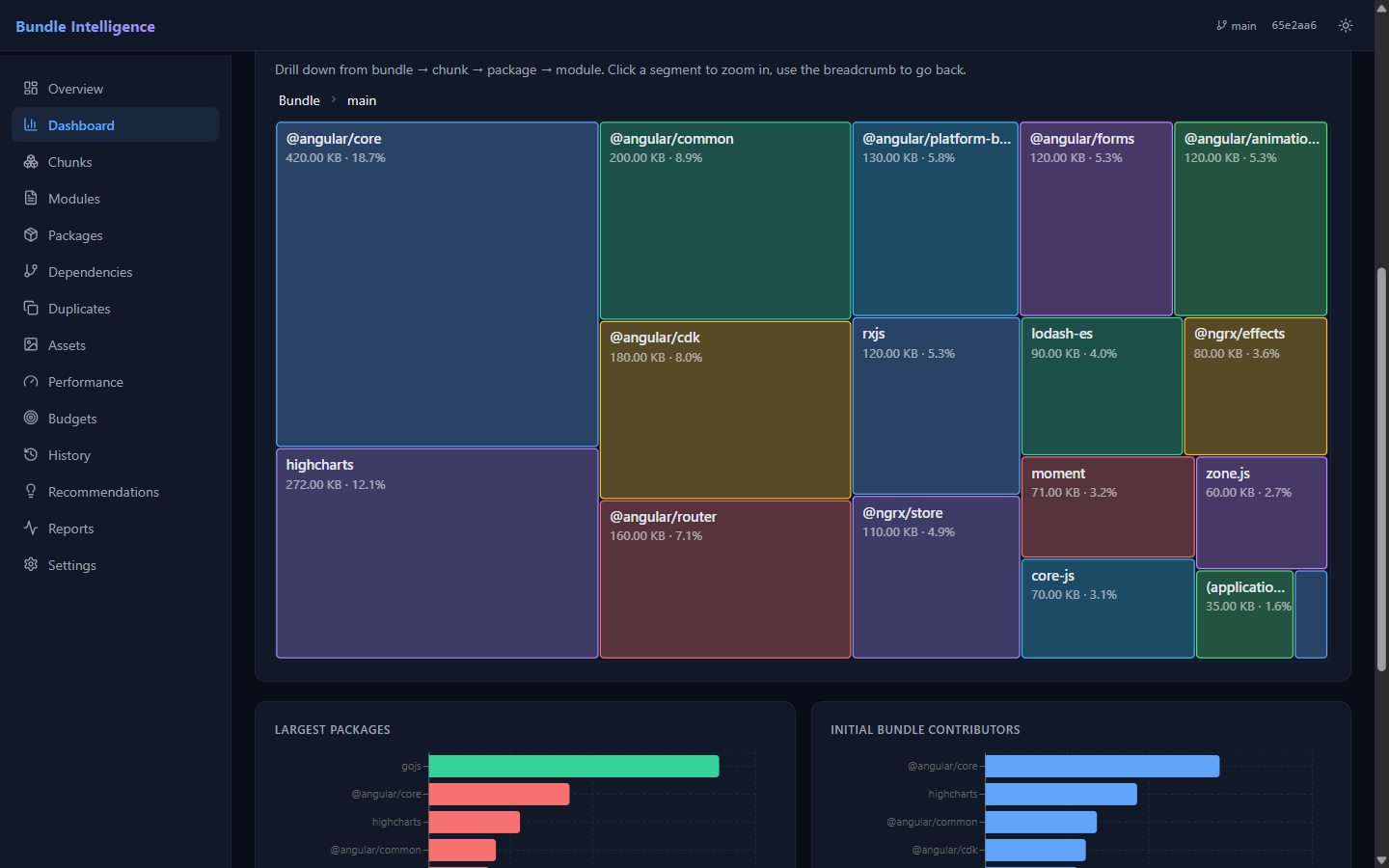The height and width of the screenshot is (868, 1389).
Task: Click the green gojs bar in Largest Packages
Action: click(x=574, y=766)
